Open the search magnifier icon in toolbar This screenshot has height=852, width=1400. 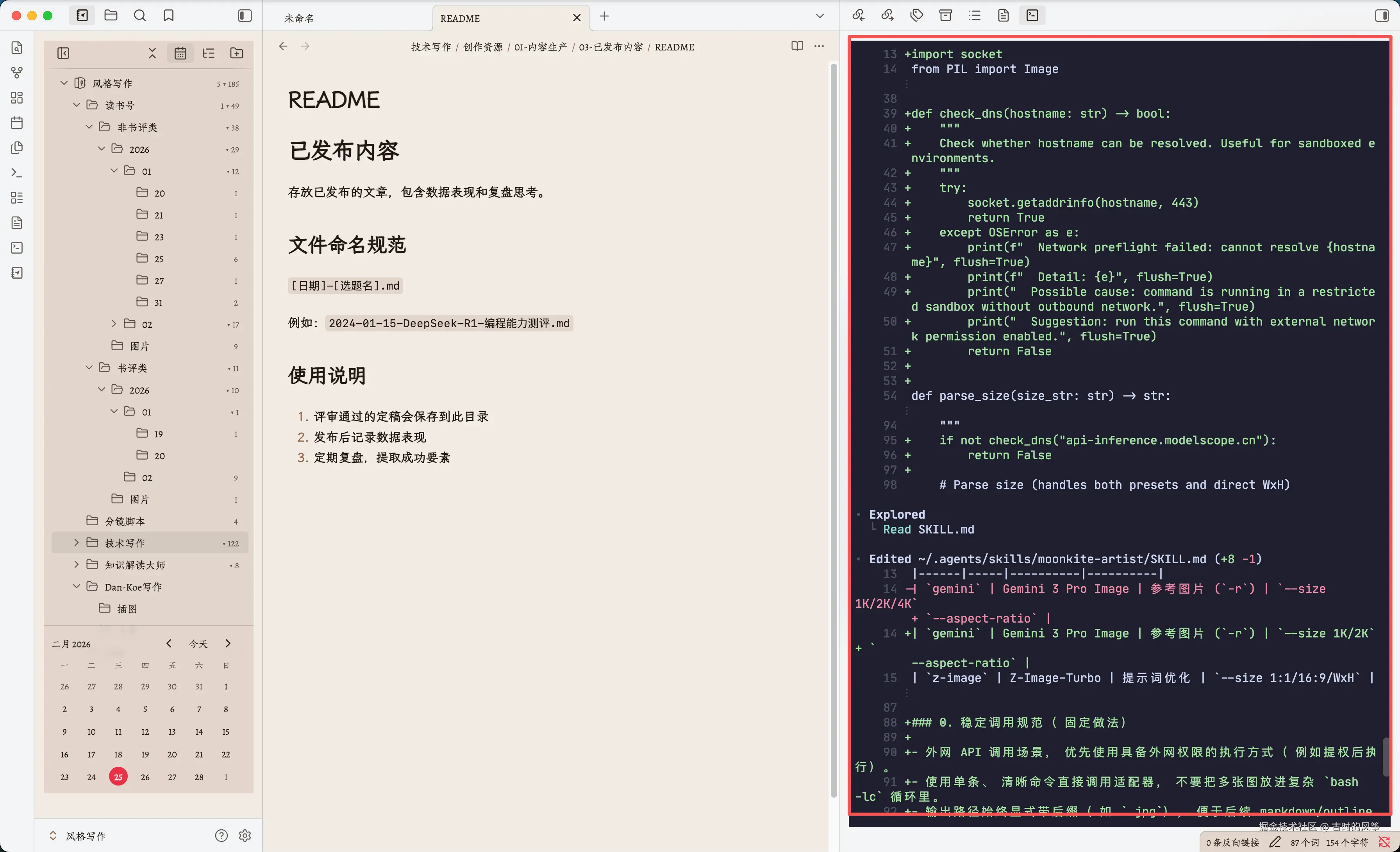pos(140,15)
